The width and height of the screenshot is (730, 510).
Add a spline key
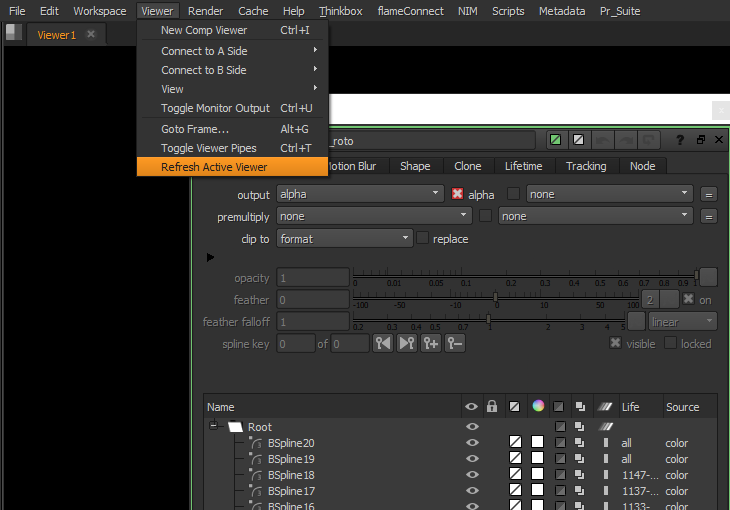pyautogui.click(x=431, y=343)
